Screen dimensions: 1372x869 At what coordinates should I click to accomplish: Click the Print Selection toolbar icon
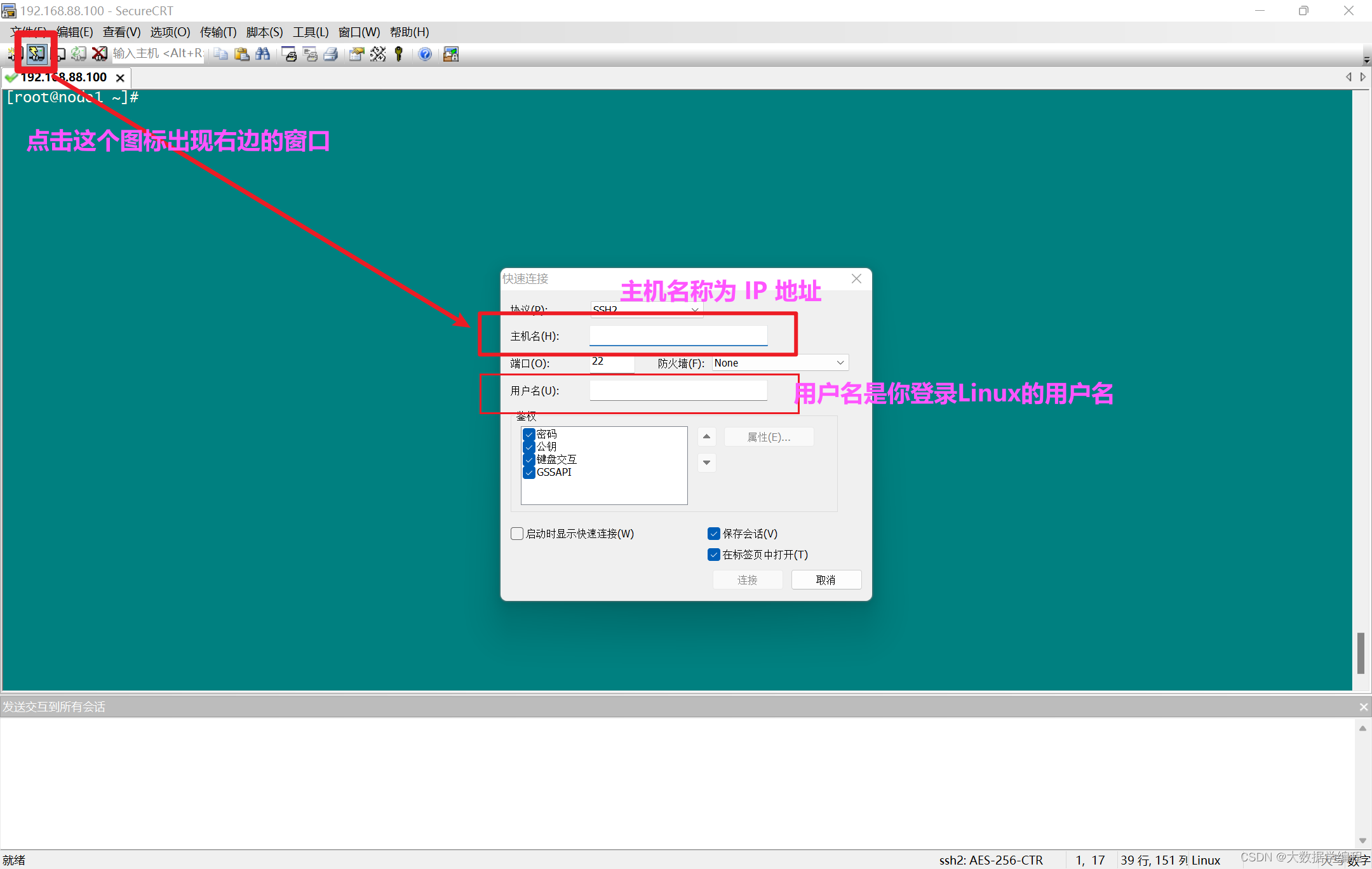coord(310,54)
